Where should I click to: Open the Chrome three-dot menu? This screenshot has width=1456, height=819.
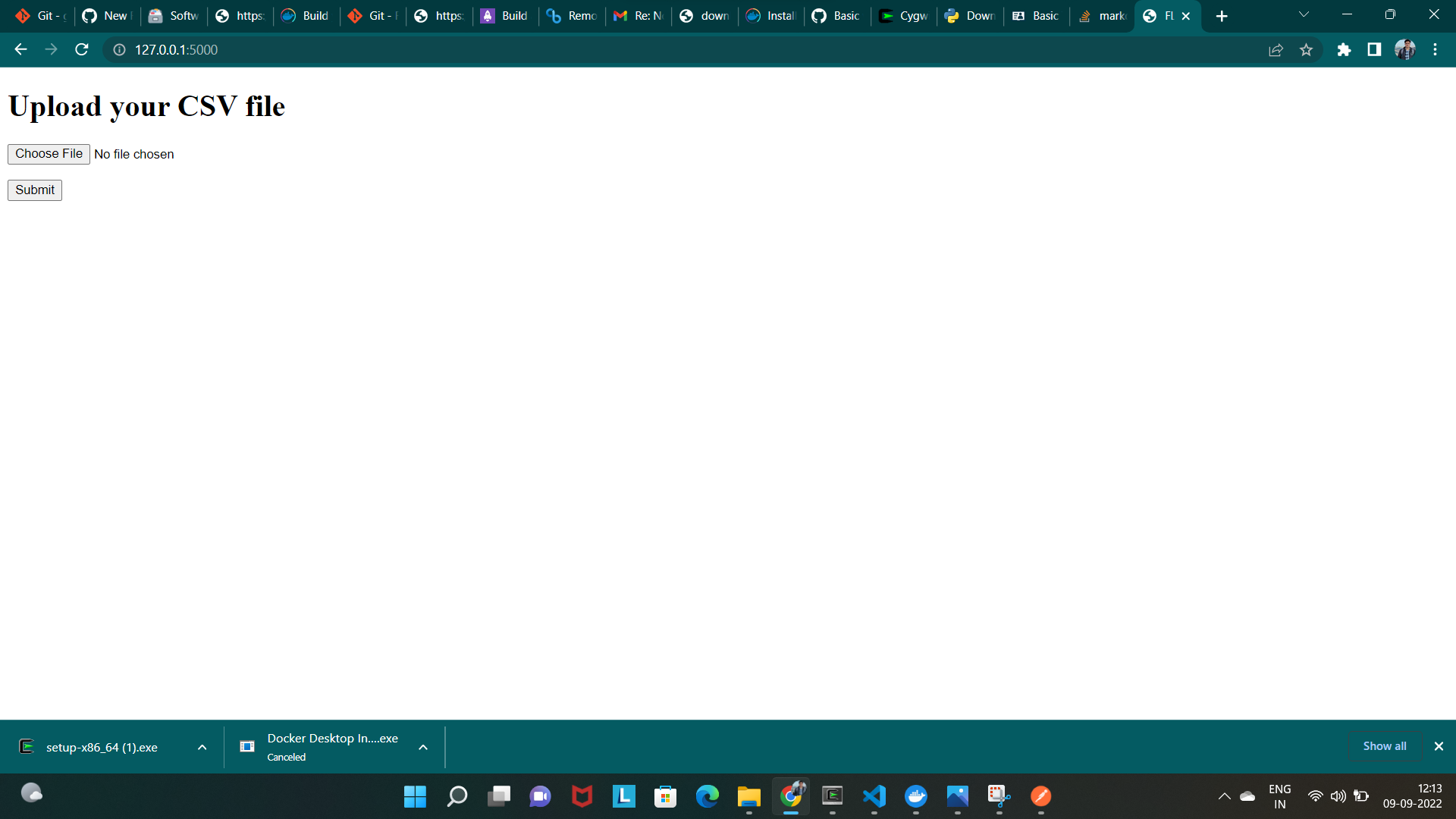click(x=1435, y=50)
